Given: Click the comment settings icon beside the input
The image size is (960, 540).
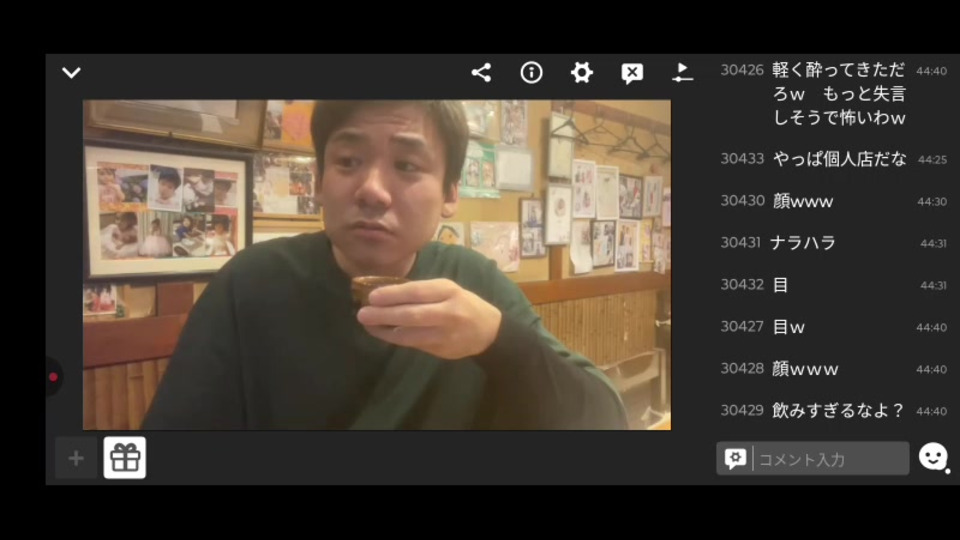Looking at the screenshot, I should (735, 459).
